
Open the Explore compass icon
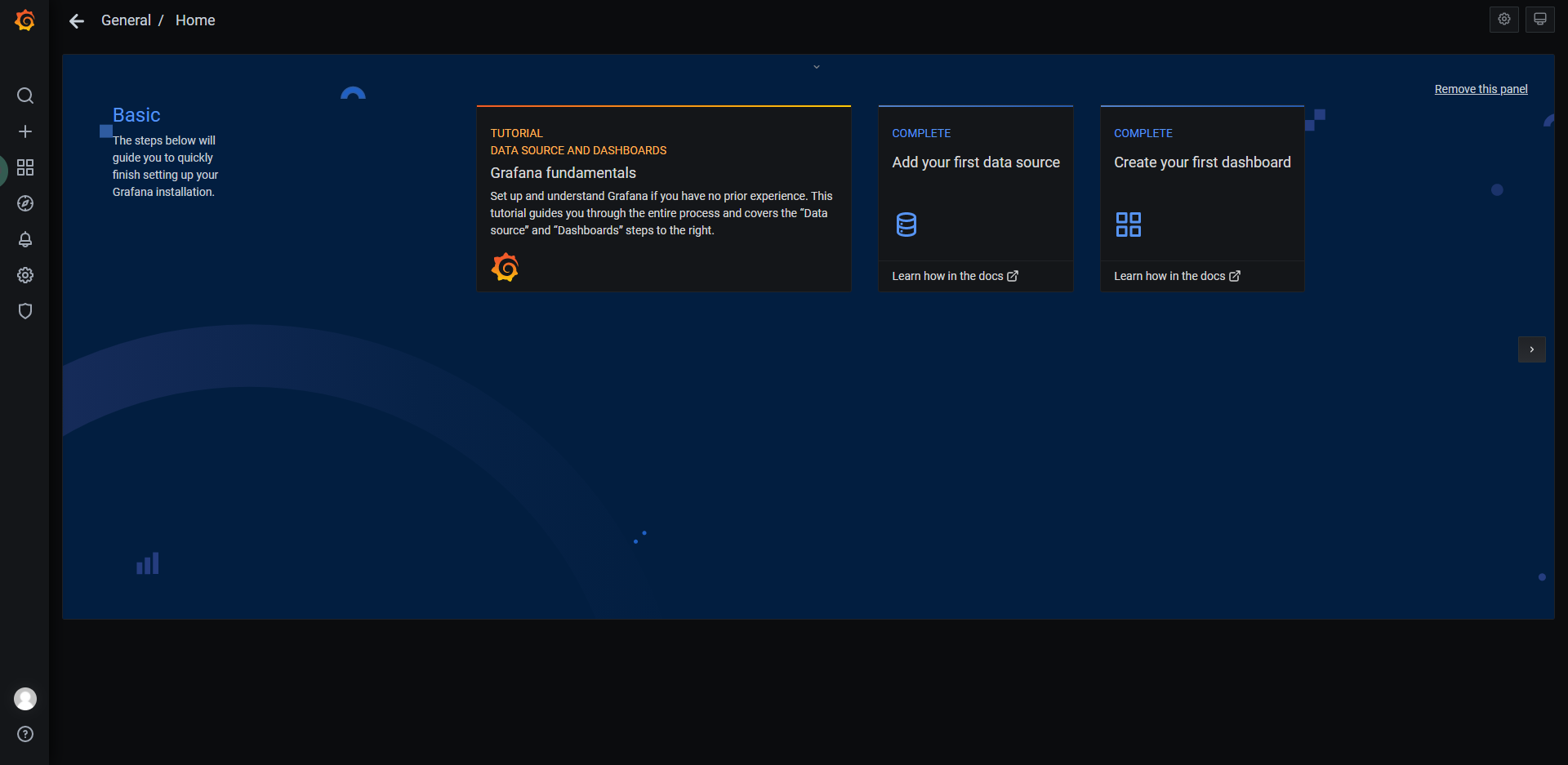(x=25, y=203)
